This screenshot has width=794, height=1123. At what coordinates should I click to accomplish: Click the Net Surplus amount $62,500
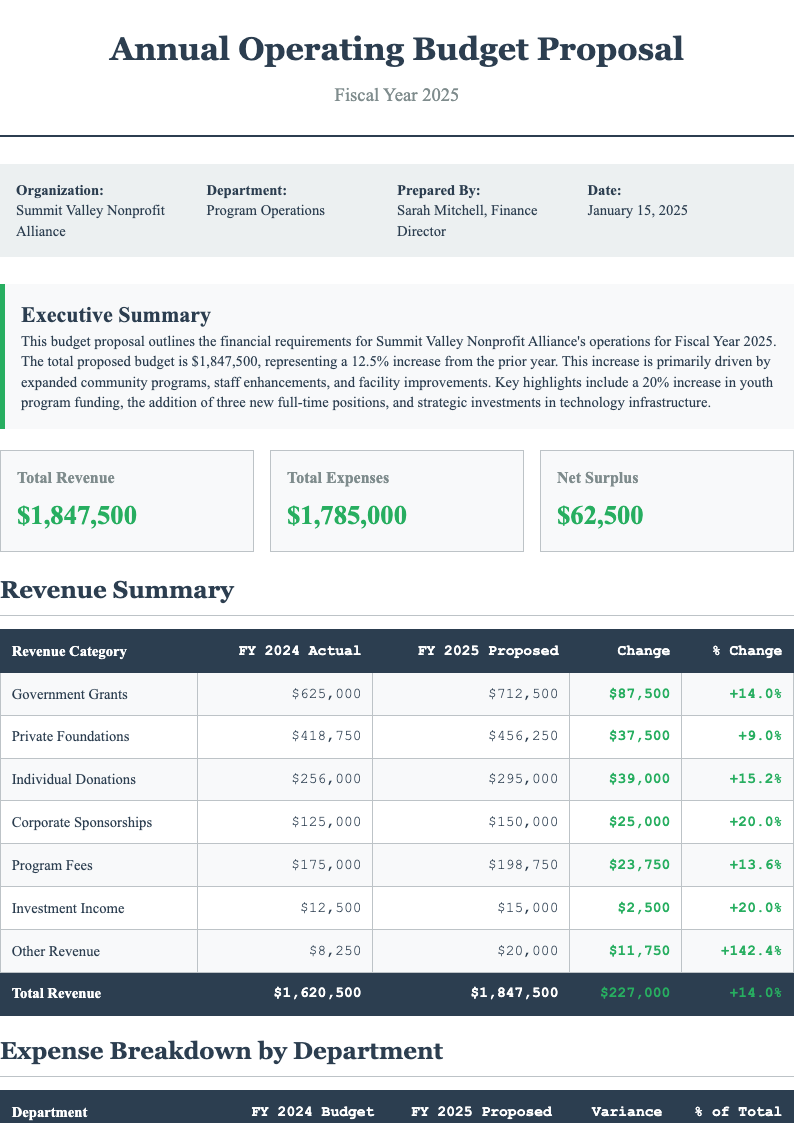[599, 516]
